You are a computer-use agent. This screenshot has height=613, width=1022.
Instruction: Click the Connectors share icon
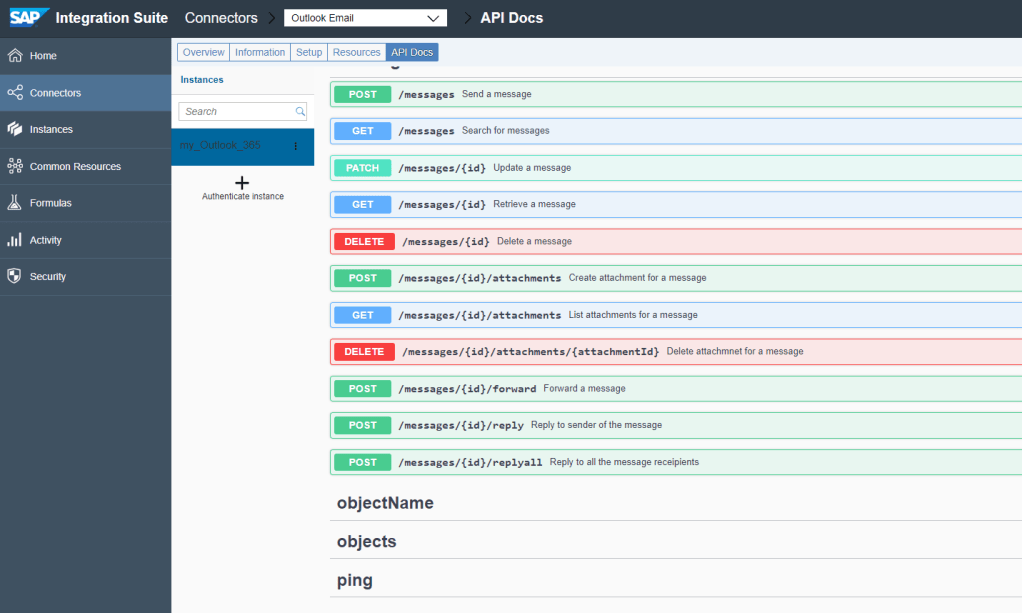15,93
